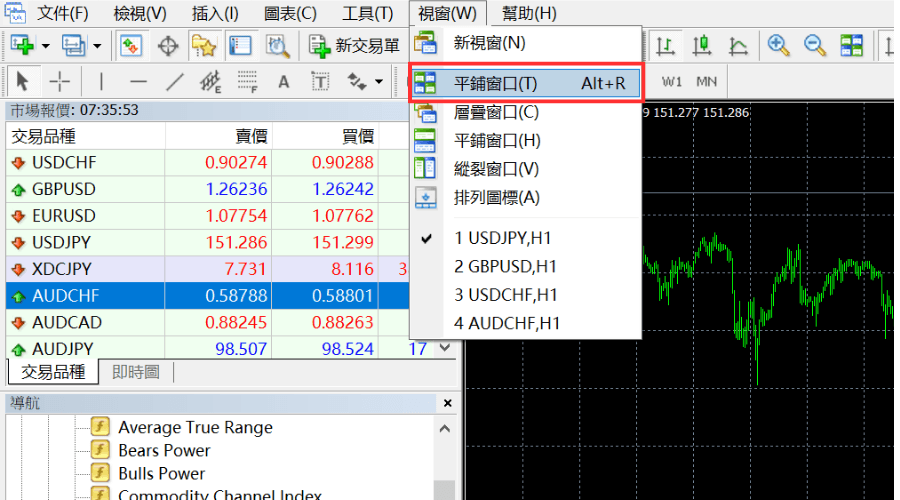Image resolution: width=900 pixels, height=500 pixels.
Task: Switch chart to candlesticks icon
Action: 701,45
